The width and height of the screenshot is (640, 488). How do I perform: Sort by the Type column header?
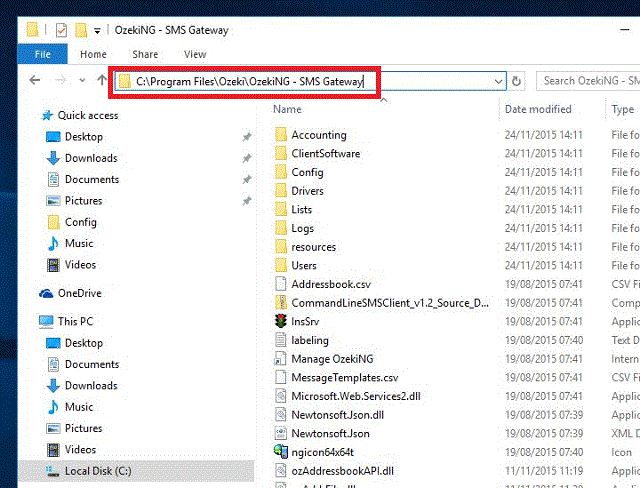tap(623, 109)
